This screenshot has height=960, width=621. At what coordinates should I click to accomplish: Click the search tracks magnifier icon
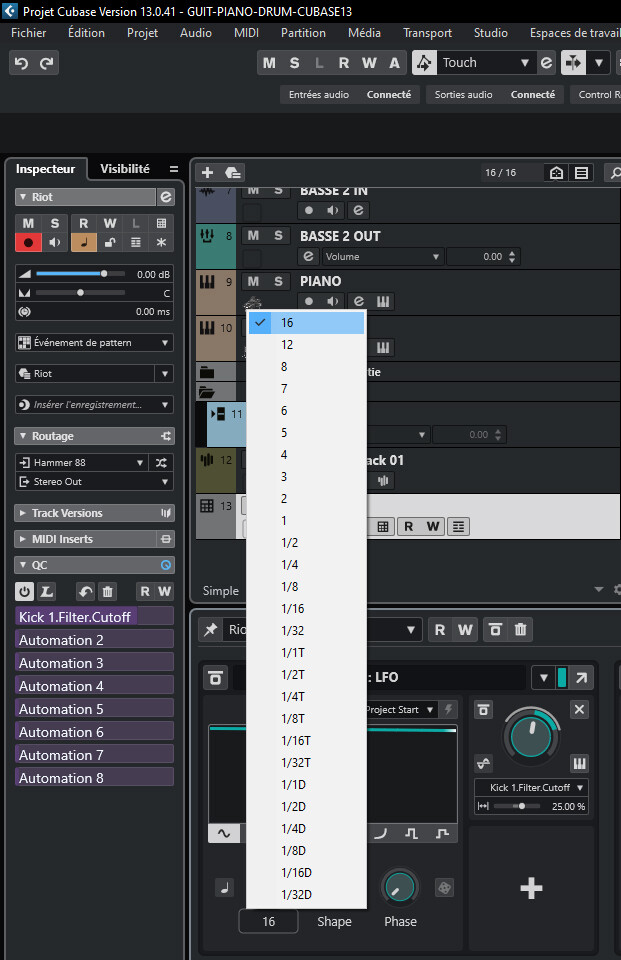pyautogui.click(x=613, y=173)
